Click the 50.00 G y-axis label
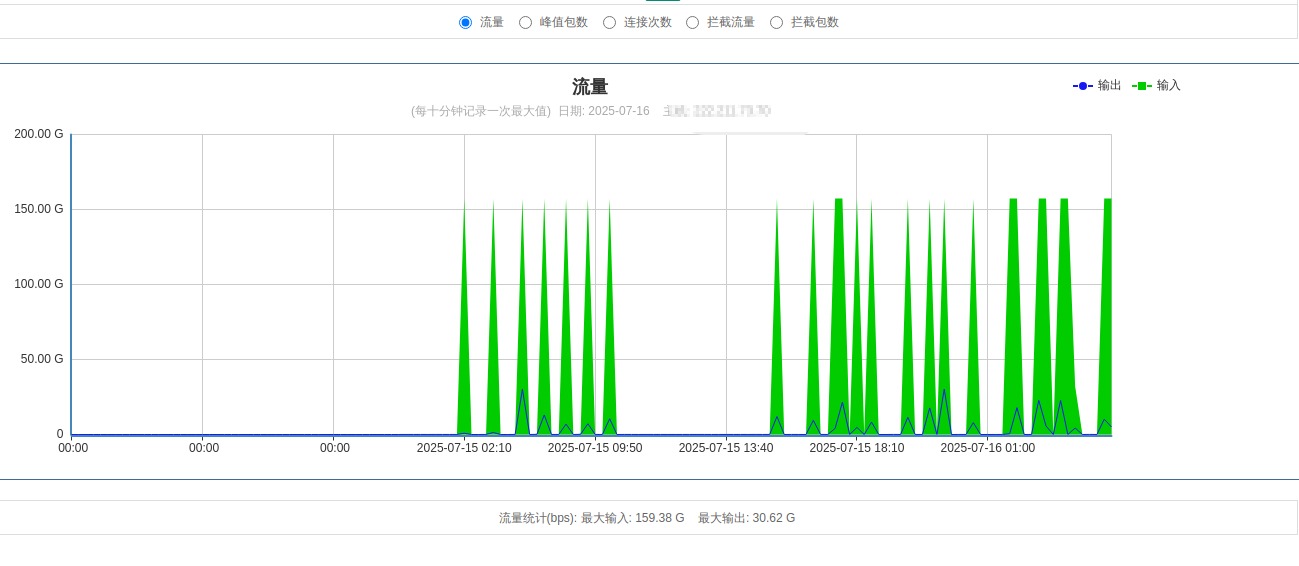The image size is (1299, 566). click(x=42, y=359)
